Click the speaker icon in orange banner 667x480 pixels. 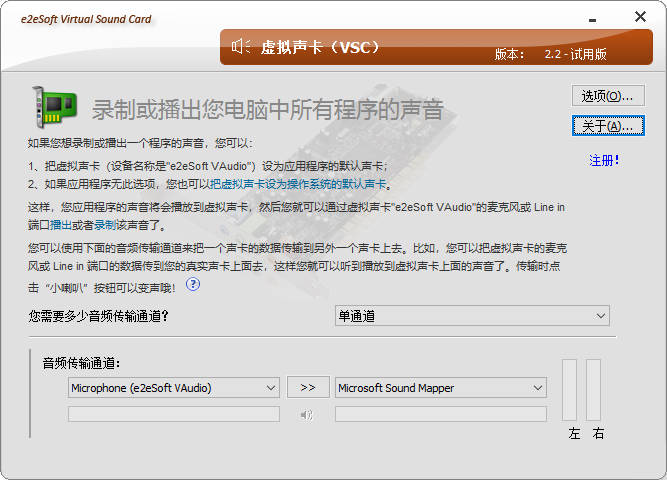[241, 46]
